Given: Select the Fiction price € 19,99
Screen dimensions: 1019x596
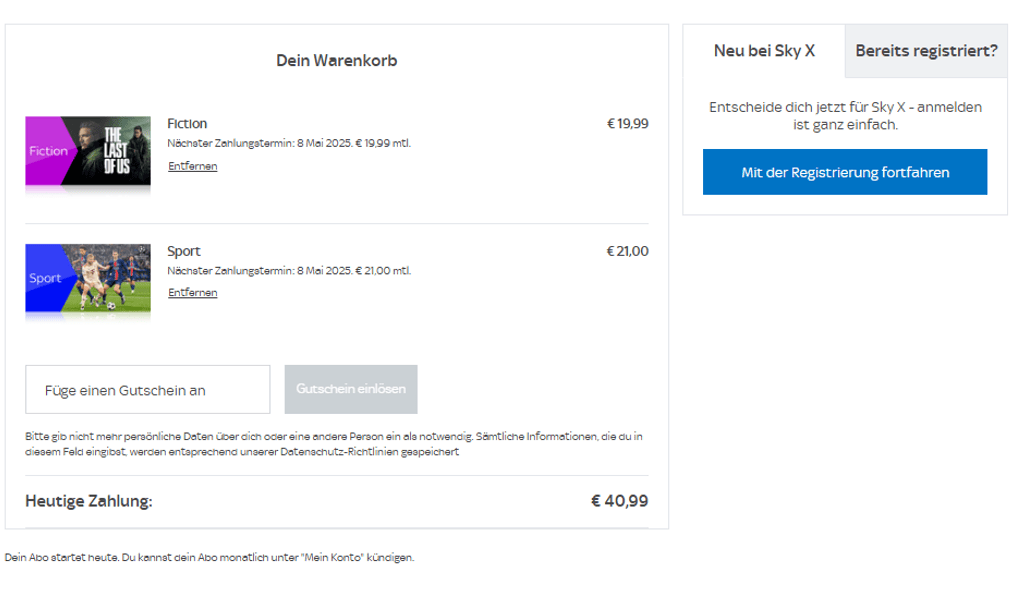Looking at the screenshot, I should click(627, 124).
